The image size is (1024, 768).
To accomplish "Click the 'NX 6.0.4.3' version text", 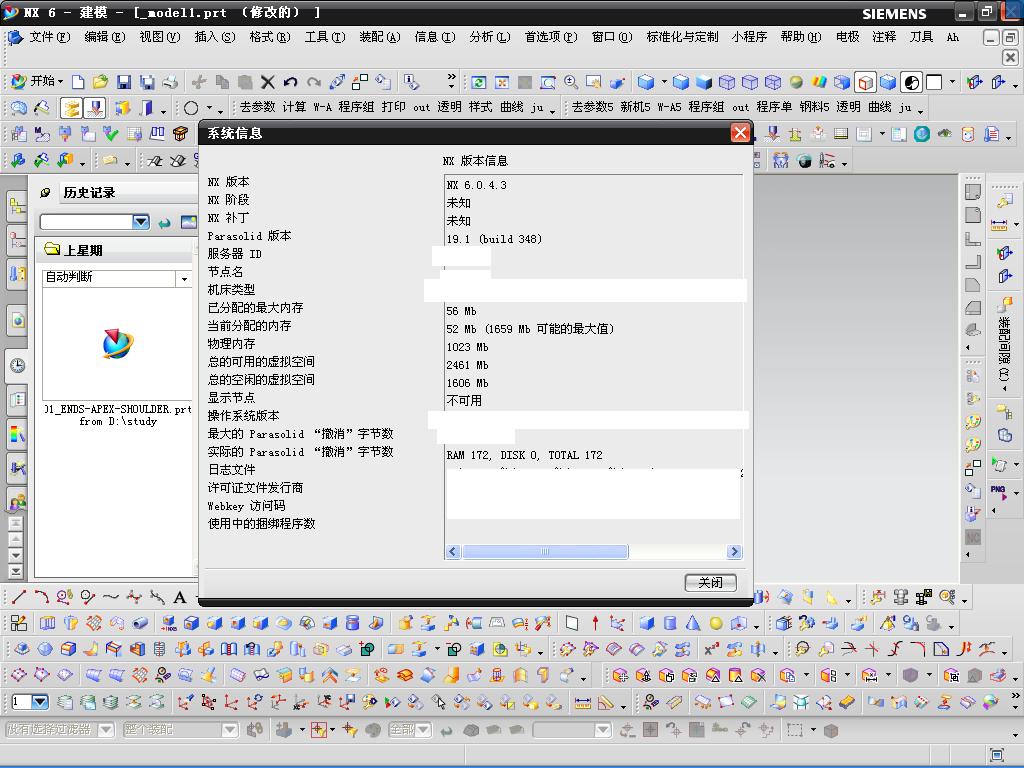I will click(x=477, y=185).
